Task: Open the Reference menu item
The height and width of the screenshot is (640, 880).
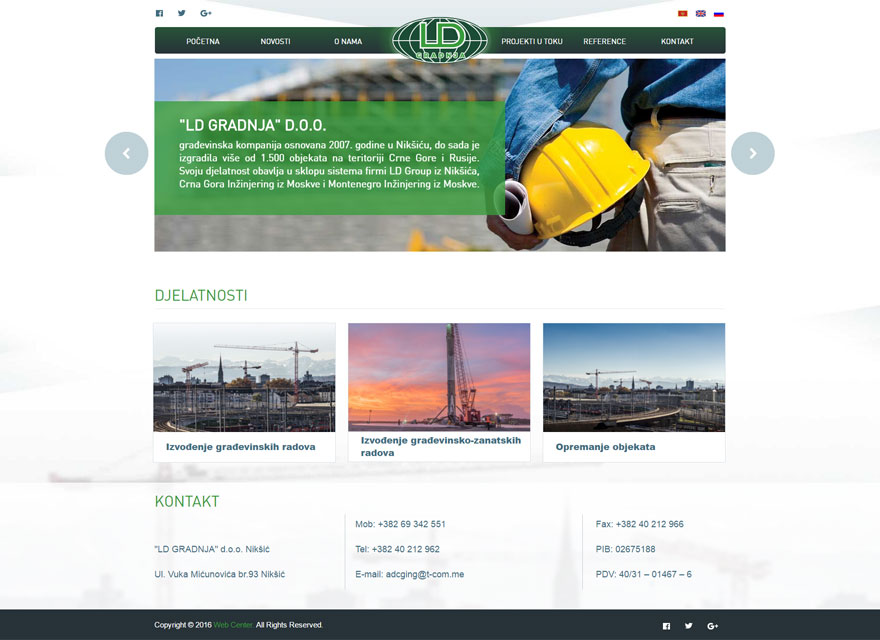Action: [604, 42]
